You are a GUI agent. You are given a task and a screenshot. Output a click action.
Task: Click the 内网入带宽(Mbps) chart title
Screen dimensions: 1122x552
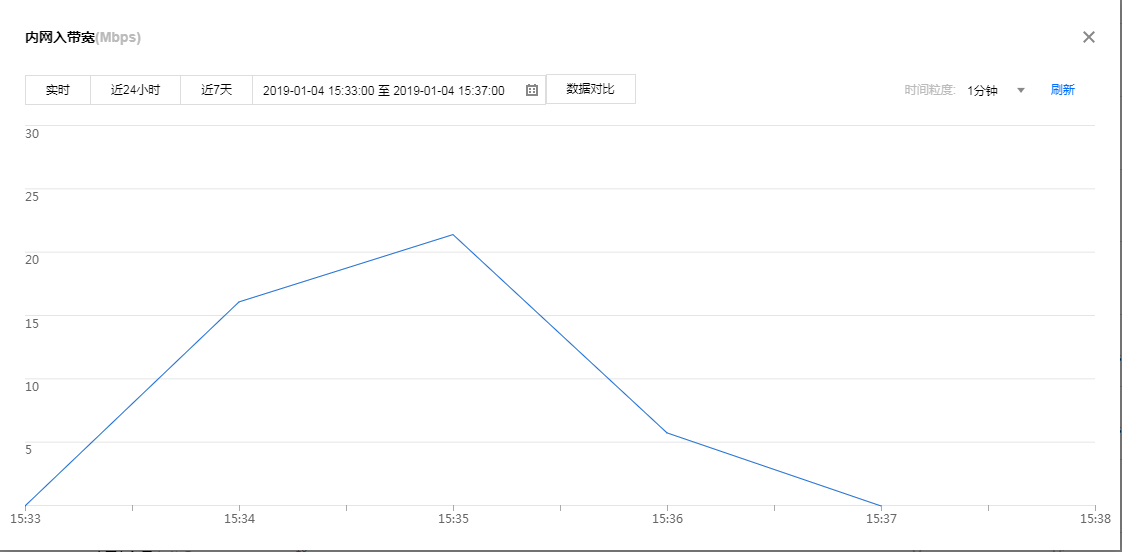pyautogui.click(x=83, y=38)
